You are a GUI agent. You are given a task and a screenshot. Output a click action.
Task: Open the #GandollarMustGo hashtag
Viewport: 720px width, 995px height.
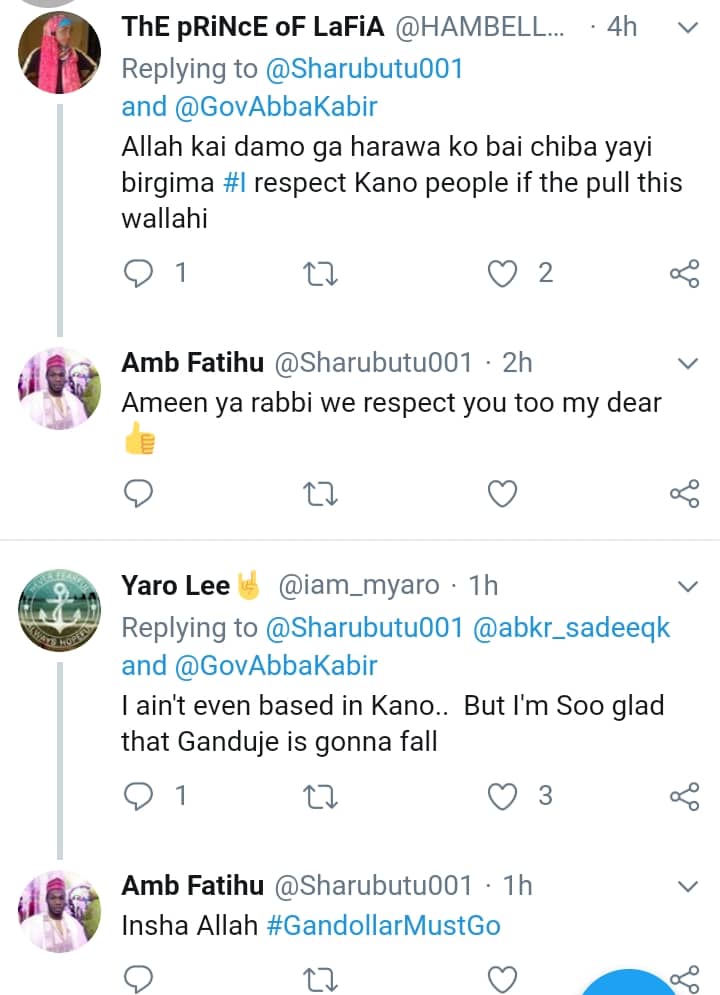point(383,925)
